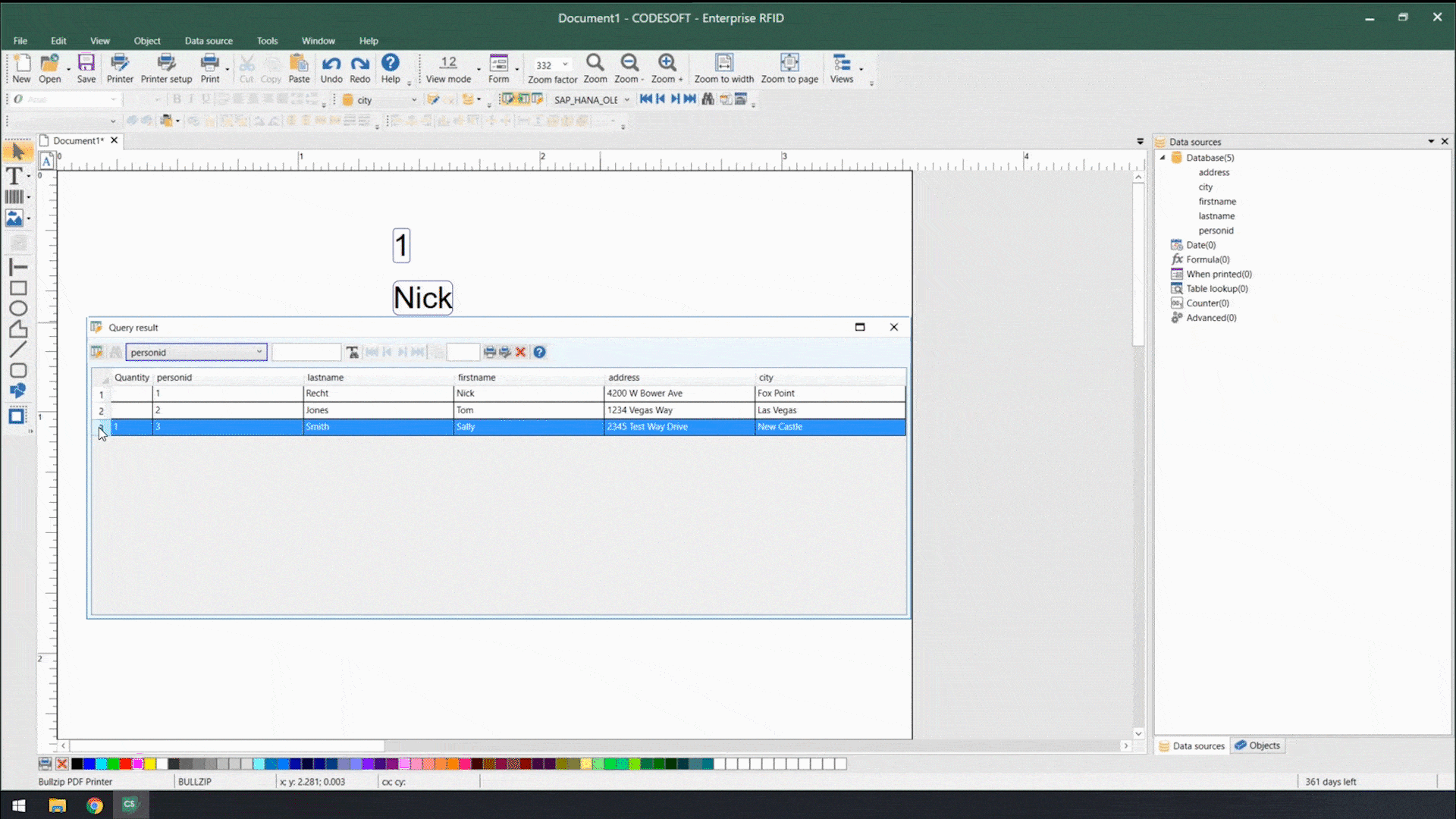1456x819 pixels.
Task: Pick the Rectangle drawing tool
Action: coord(18,287)
